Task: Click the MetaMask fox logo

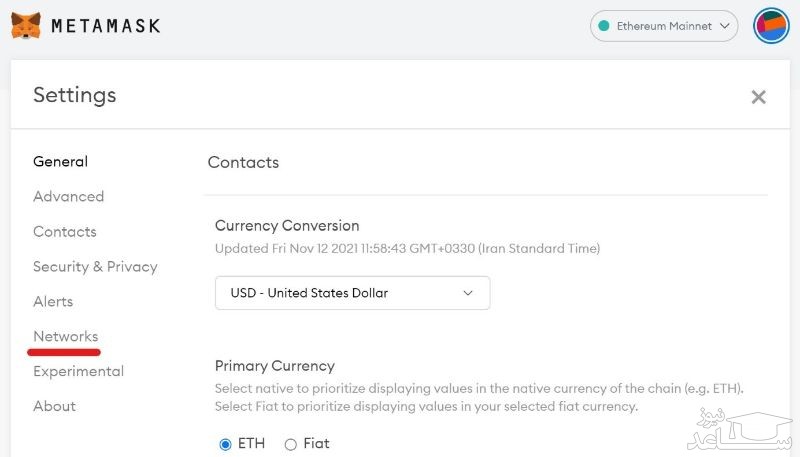Action: [x=26, y=25]
